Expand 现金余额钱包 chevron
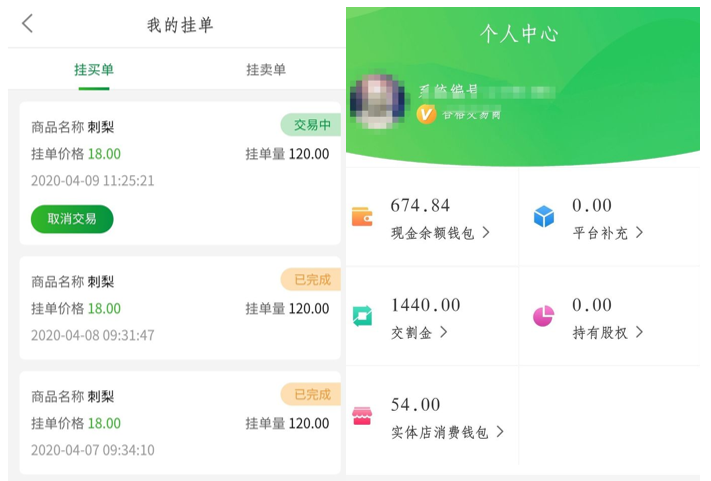The height and width of the screenshot is (481, 711). click(486, 233)
